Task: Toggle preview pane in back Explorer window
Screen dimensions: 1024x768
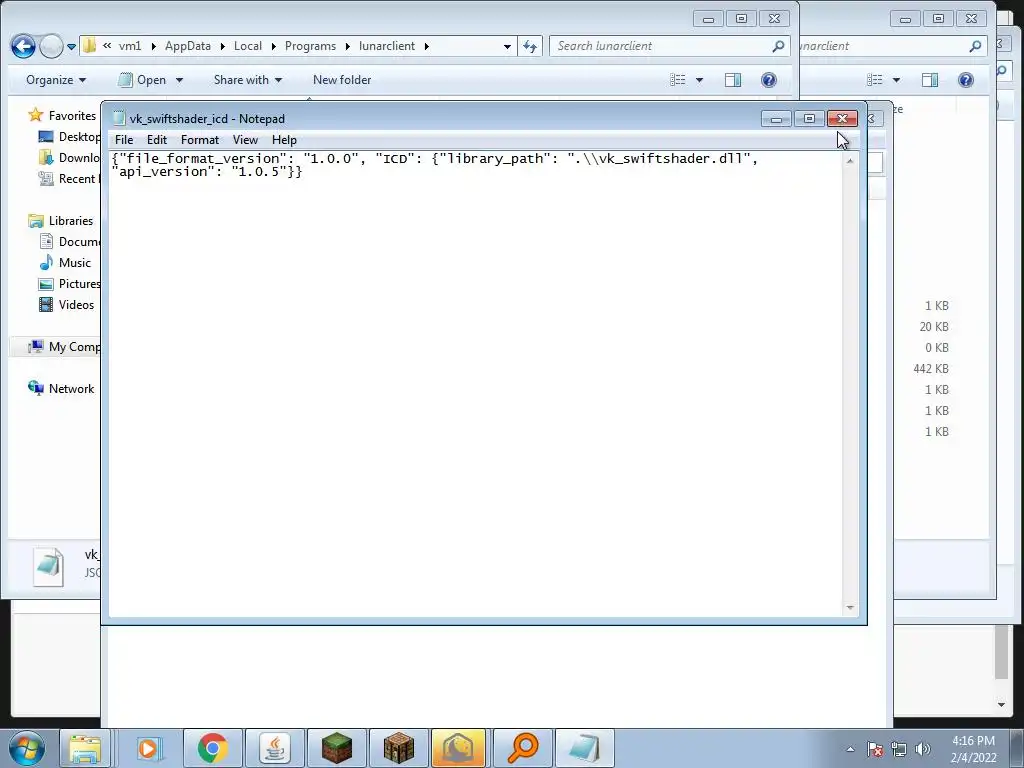Action: [x=930, y=80]
